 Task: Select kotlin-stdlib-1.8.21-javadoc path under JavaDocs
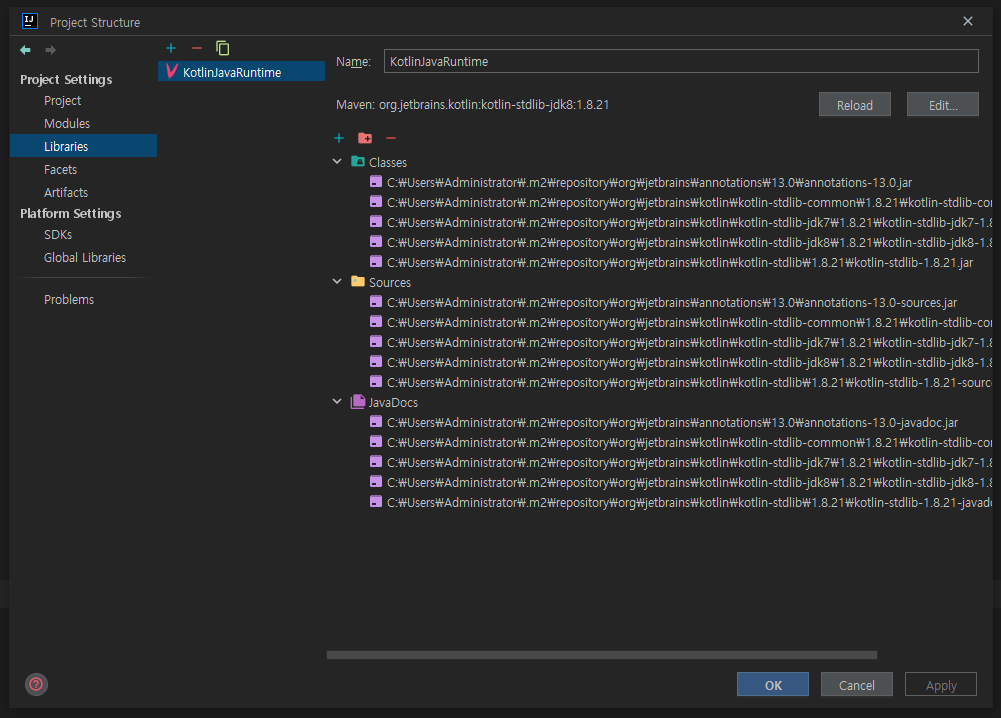[x=689, y=502]
